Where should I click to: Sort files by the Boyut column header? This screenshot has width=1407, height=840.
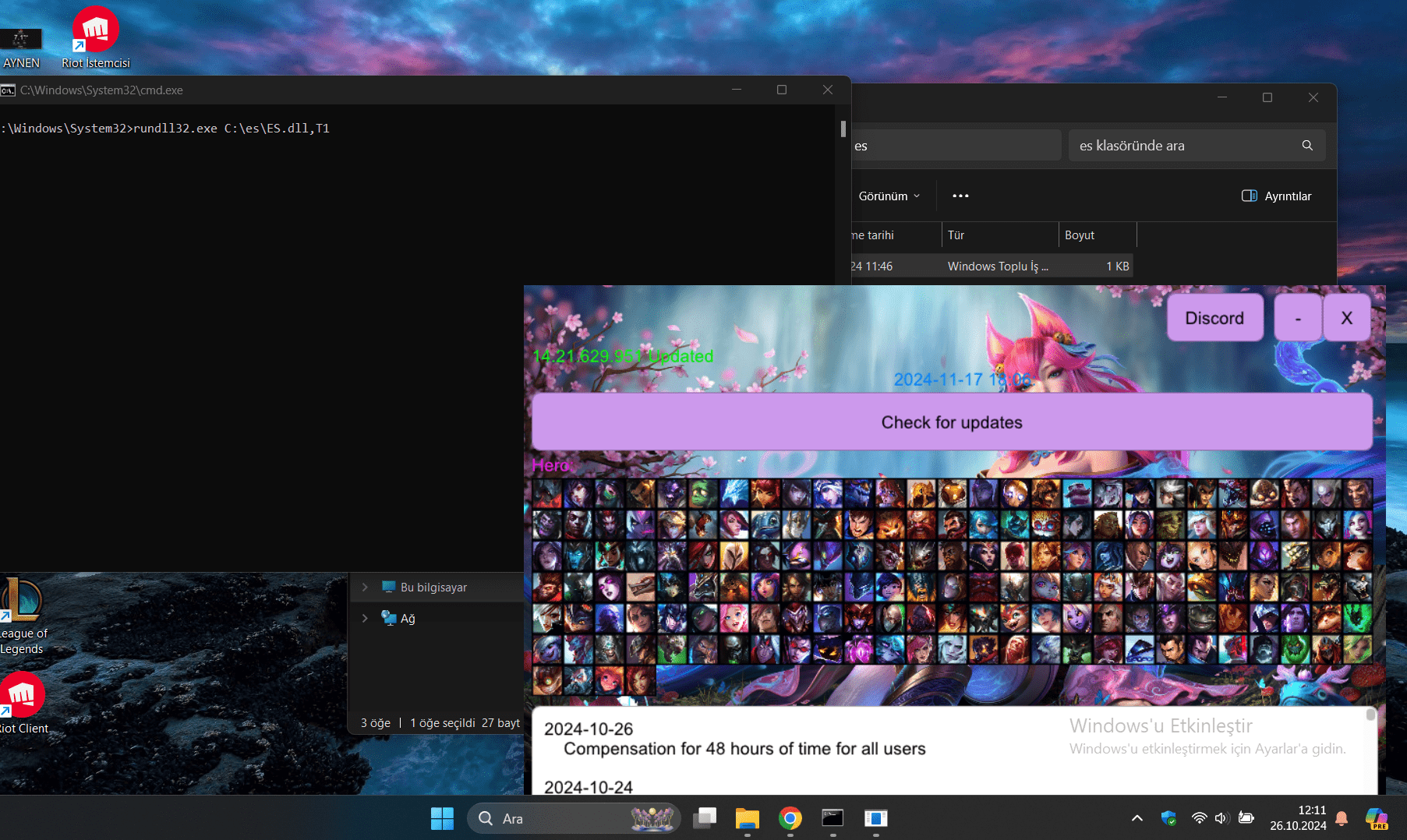point(1098,235)
